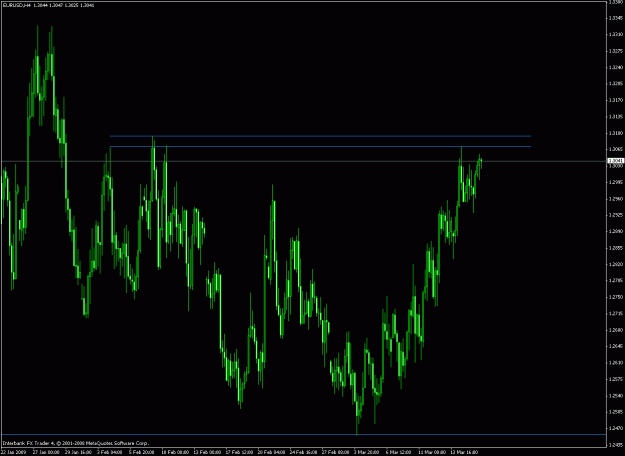Click the 1.3275 price scale label
This screenshot has width=625, height=456.
[x=615, y=51]
